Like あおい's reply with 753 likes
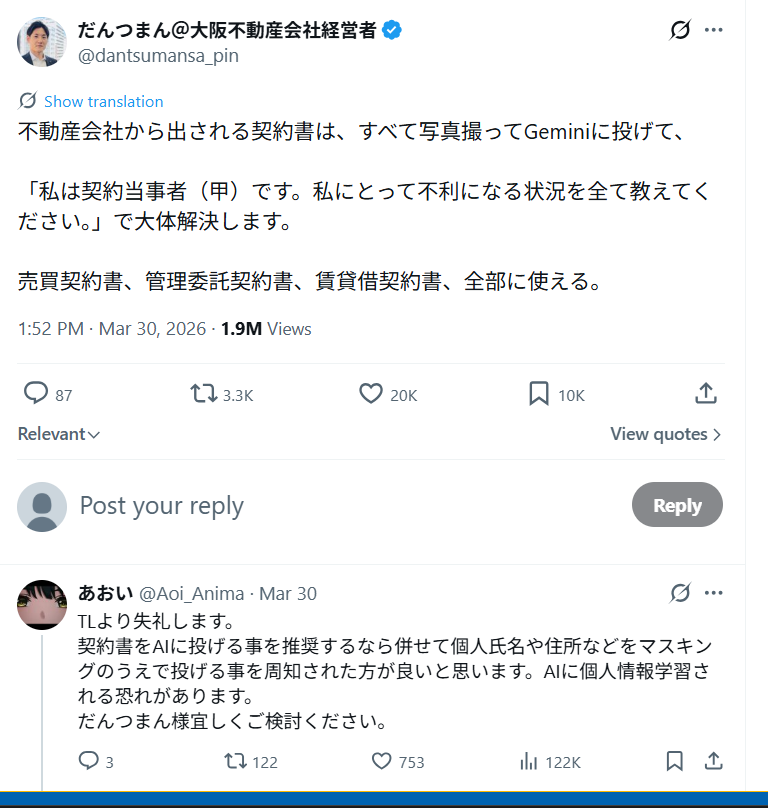The image size is (768, 808). pyautogui.click(x=382, y=762)
